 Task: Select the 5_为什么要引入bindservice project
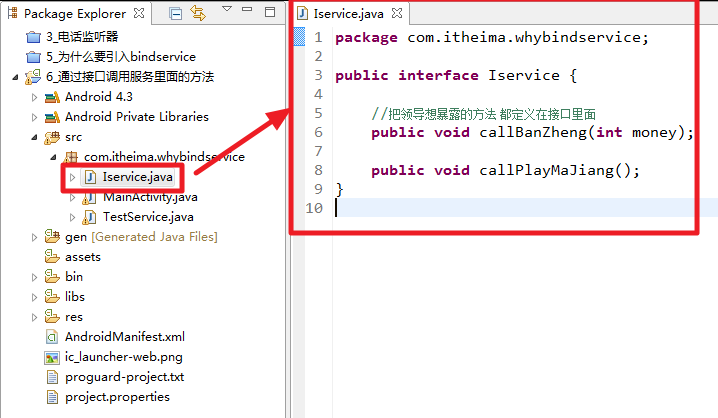[x=121, y=57]
